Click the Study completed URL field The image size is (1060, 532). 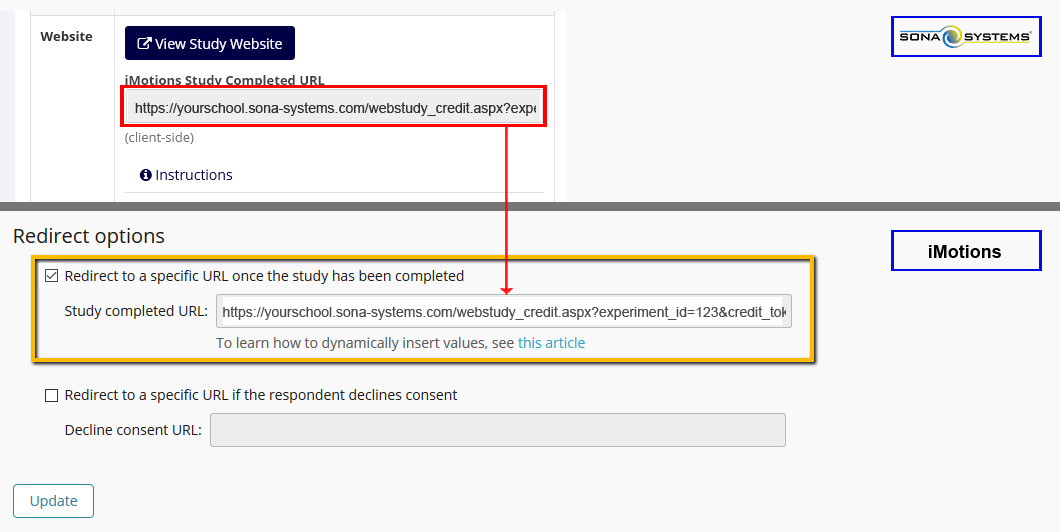(504, 312)
